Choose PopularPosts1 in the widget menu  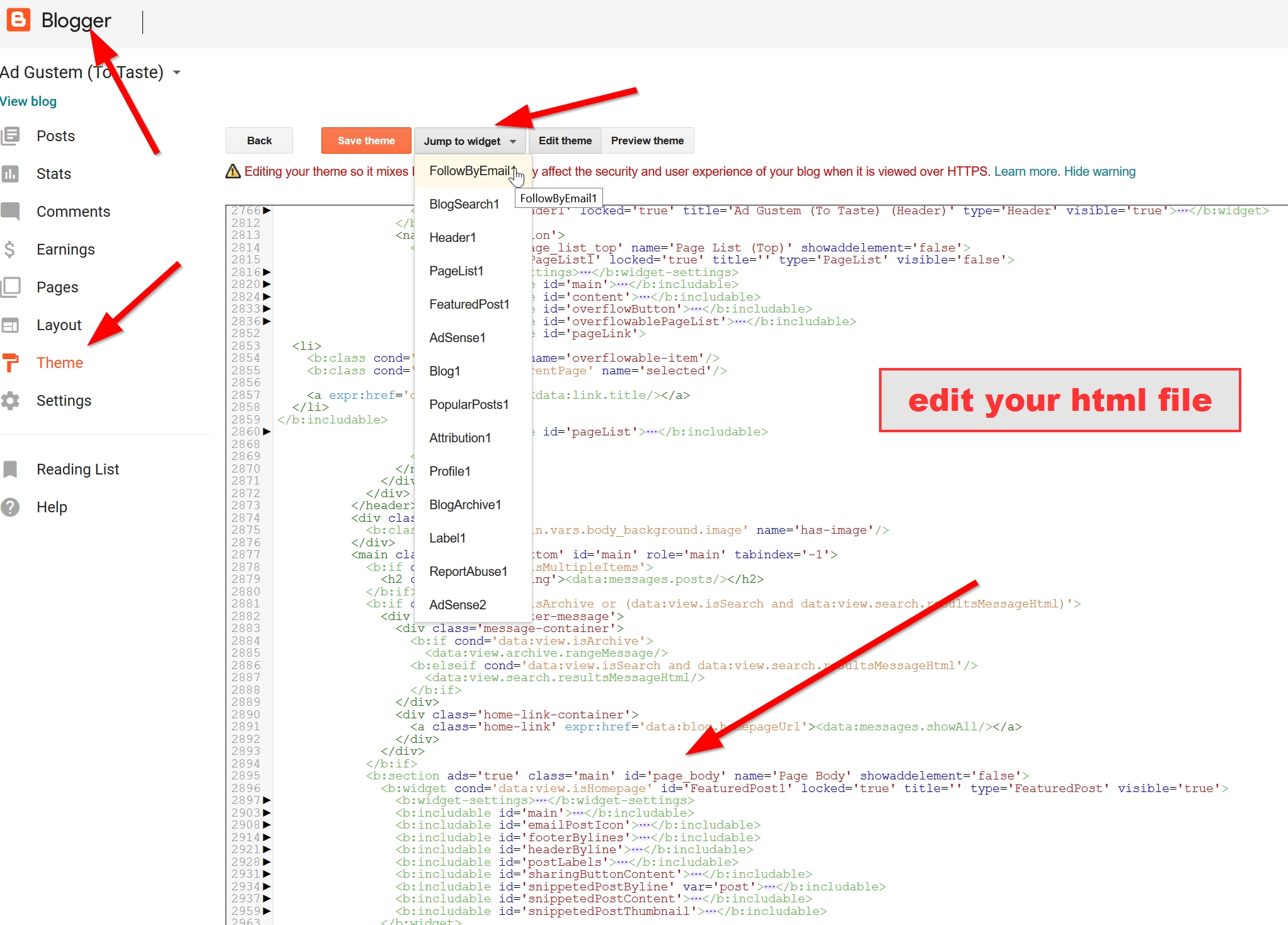click(x=469, y=405)
